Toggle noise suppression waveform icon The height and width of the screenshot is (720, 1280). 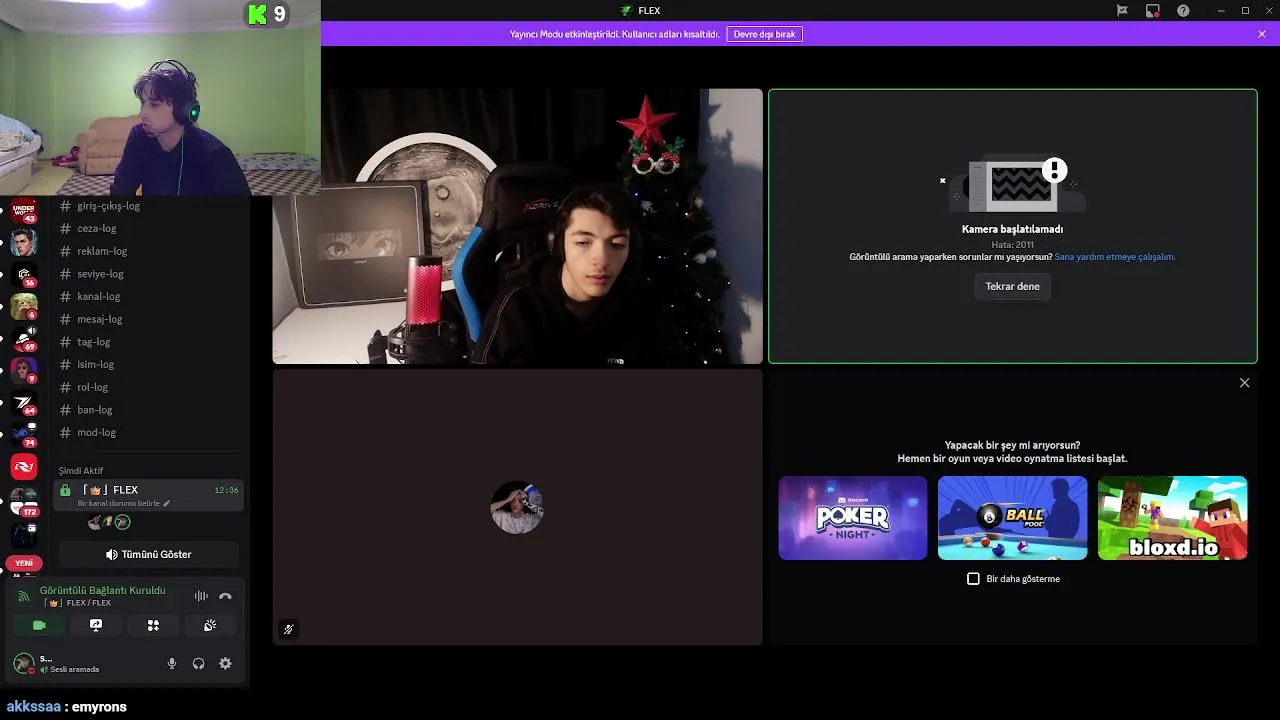[201, 596]
